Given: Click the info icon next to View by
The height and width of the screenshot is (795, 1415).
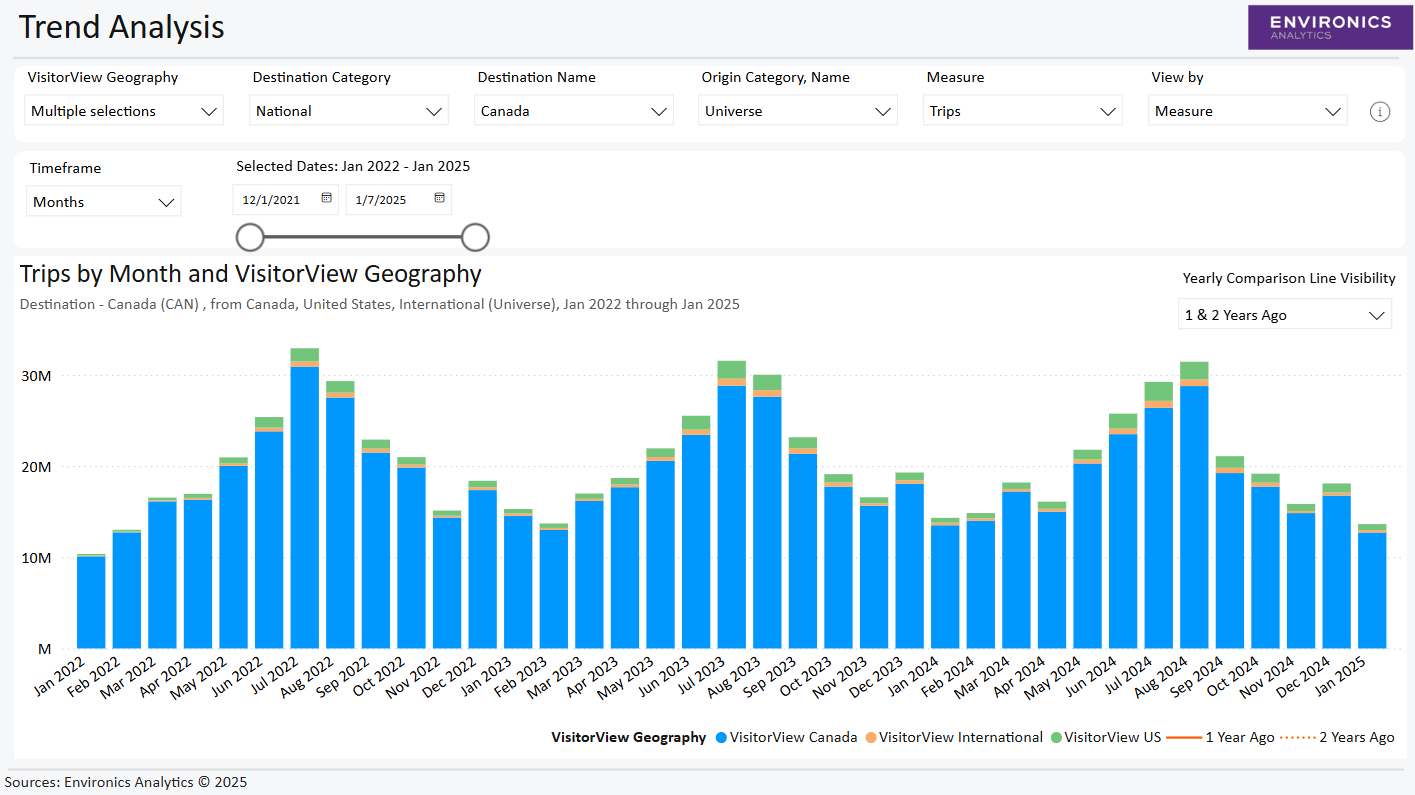Looking at the screenshot, I should point(1380,111).
